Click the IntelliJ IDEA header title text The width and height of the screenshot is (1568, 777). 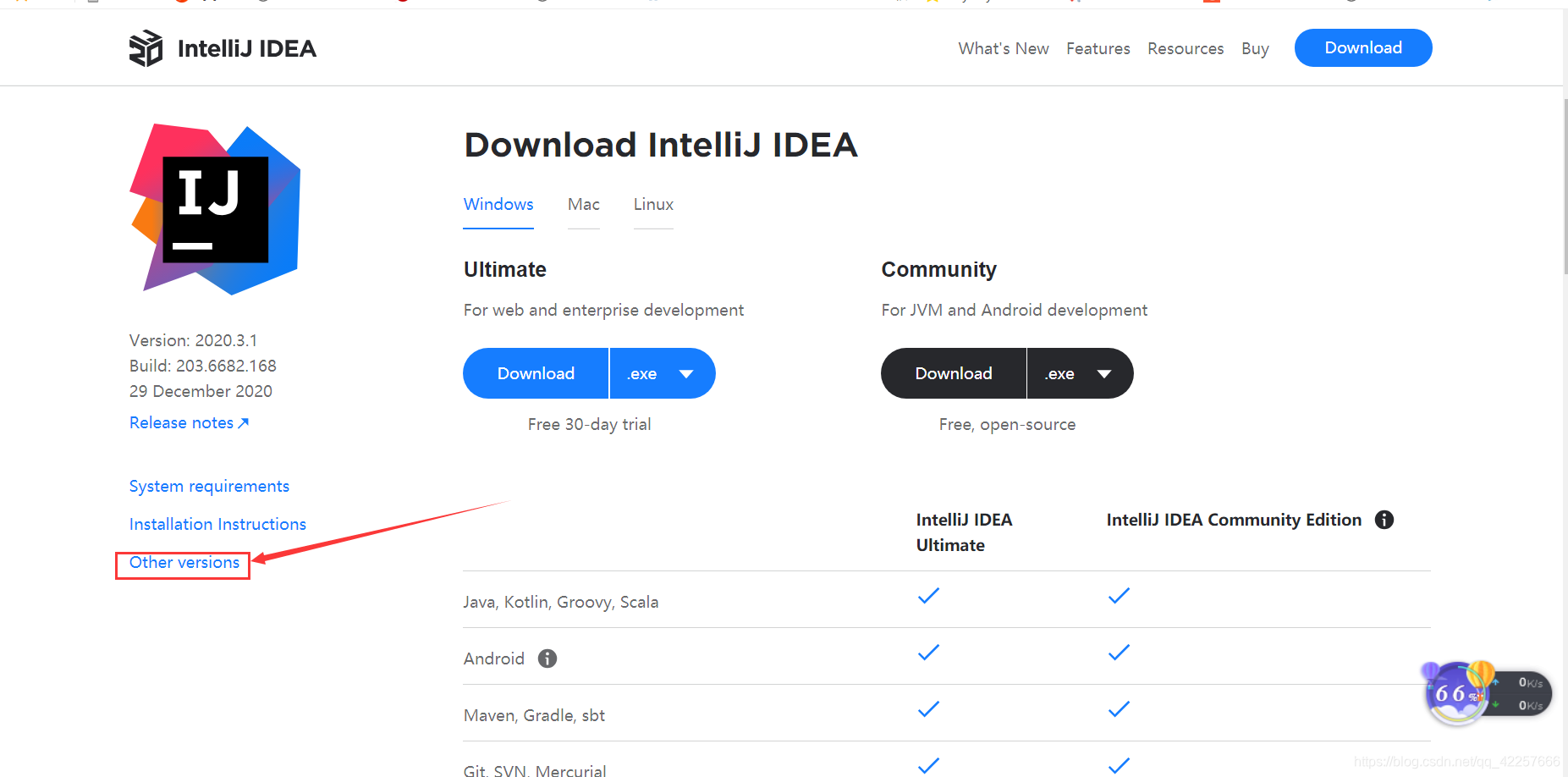click(x=247, y=48)
